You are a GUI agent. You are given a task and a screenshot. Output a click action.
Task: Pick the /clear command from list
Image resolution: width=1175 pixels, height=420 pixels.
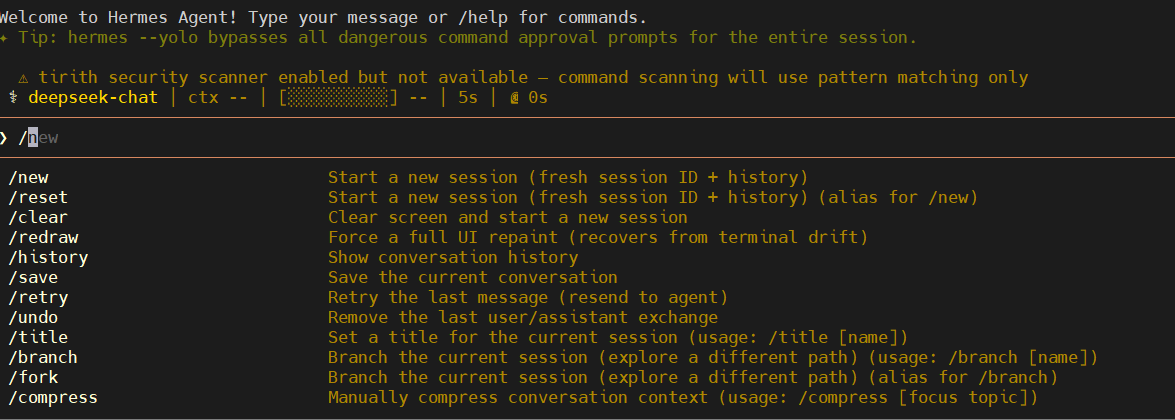click(x=38, y=217)
